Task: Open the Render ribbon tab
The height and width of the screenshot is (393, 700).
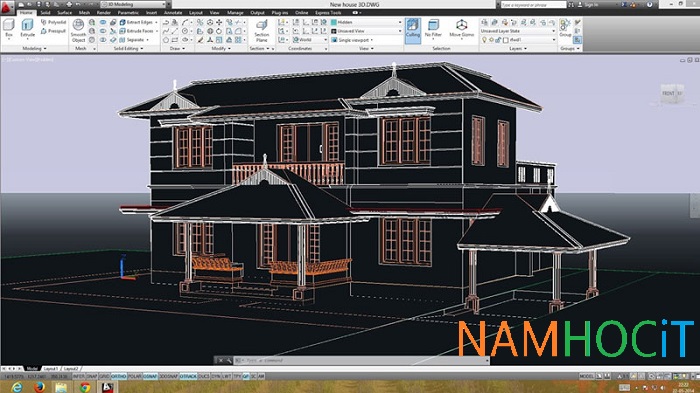Action: (x=104, y=13)
